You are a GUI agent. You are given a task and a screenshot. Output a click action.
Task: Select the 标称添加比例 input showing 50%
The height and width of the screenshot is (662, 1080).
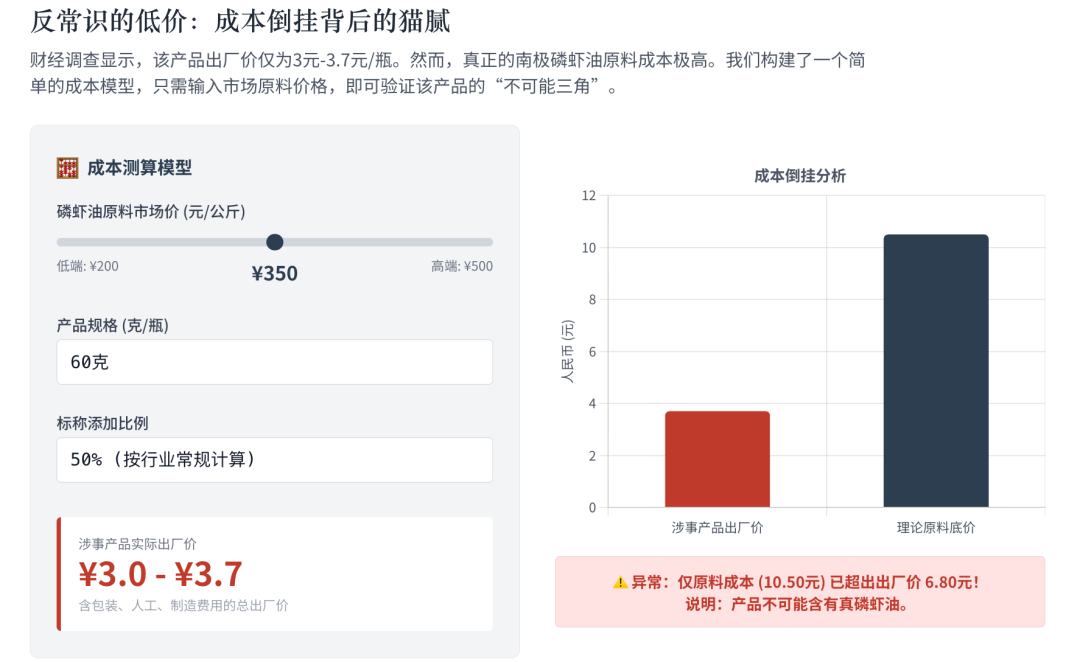point(273,459)
